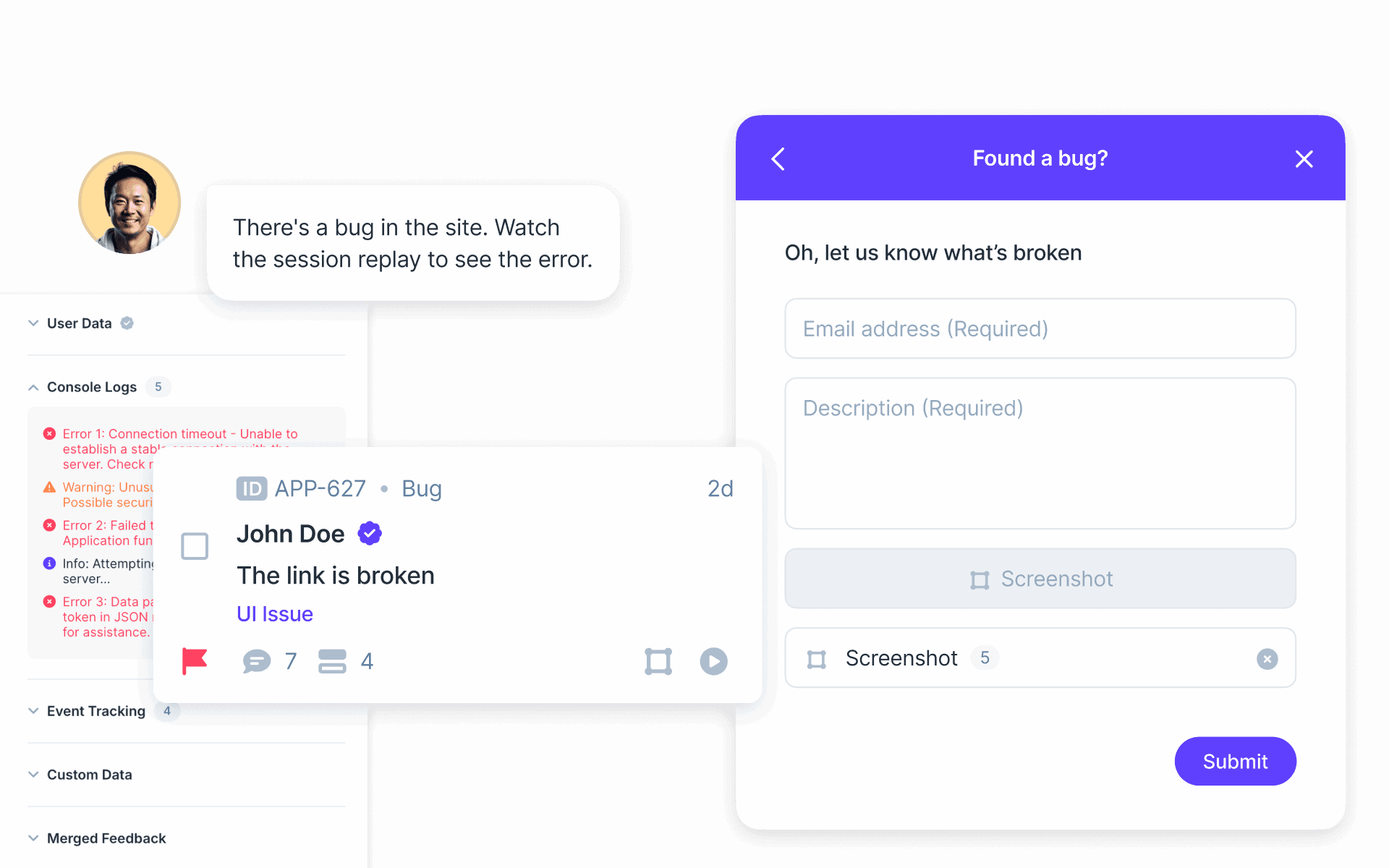Click the back arrow in bug form header
Image resolution: width=1389 pixels, height=868 pixels.
778,158
